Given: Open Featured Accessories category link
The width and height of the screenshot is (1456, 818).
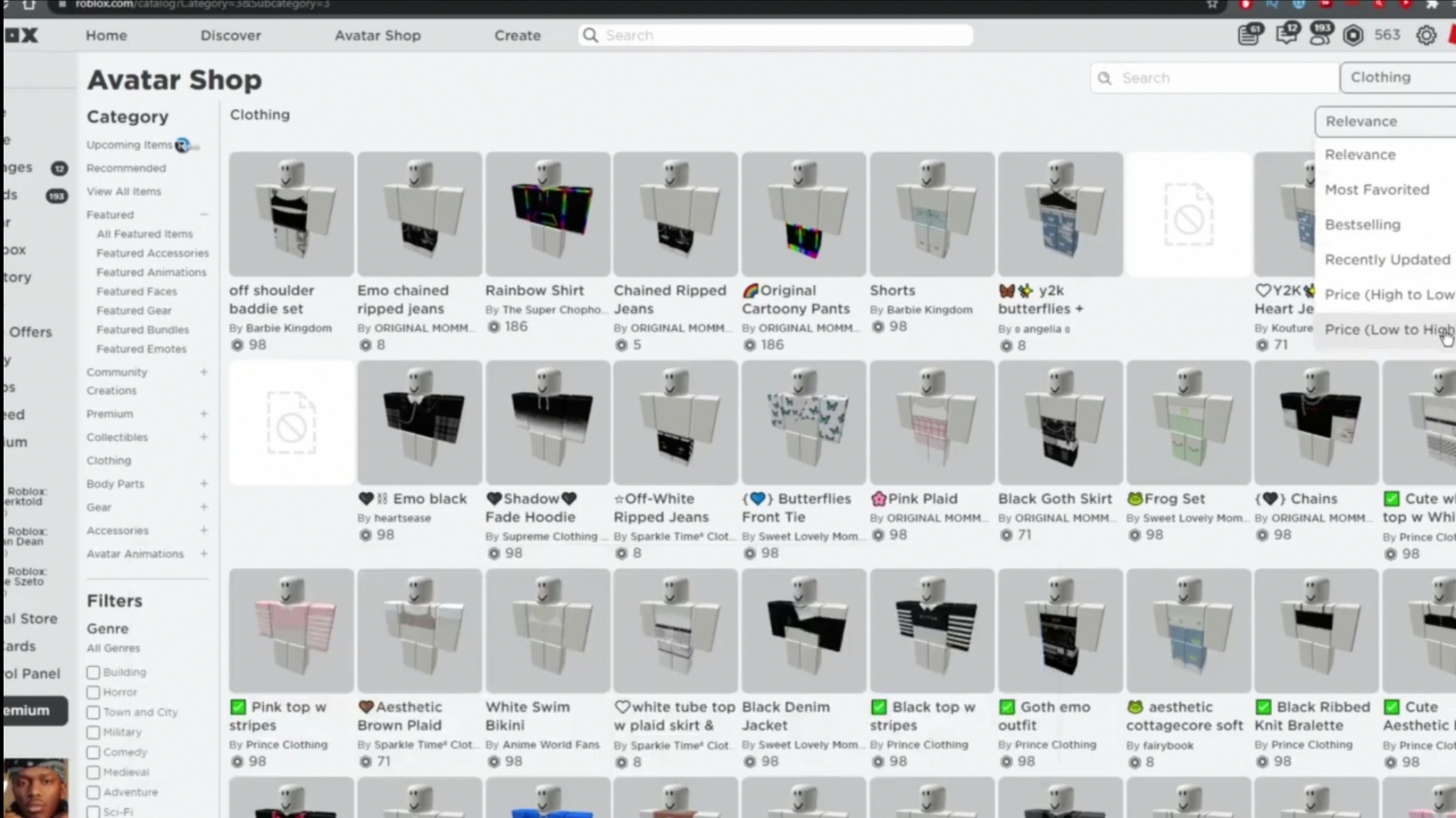Looking at the screenshot, I should pyautogui.click(x=152, y=253).
